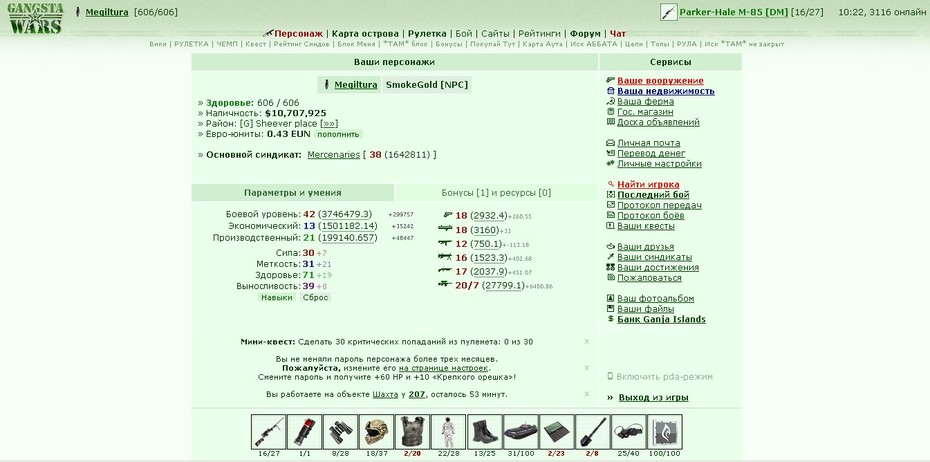
Task: Open Чат in the main menu
Action: 617,34
